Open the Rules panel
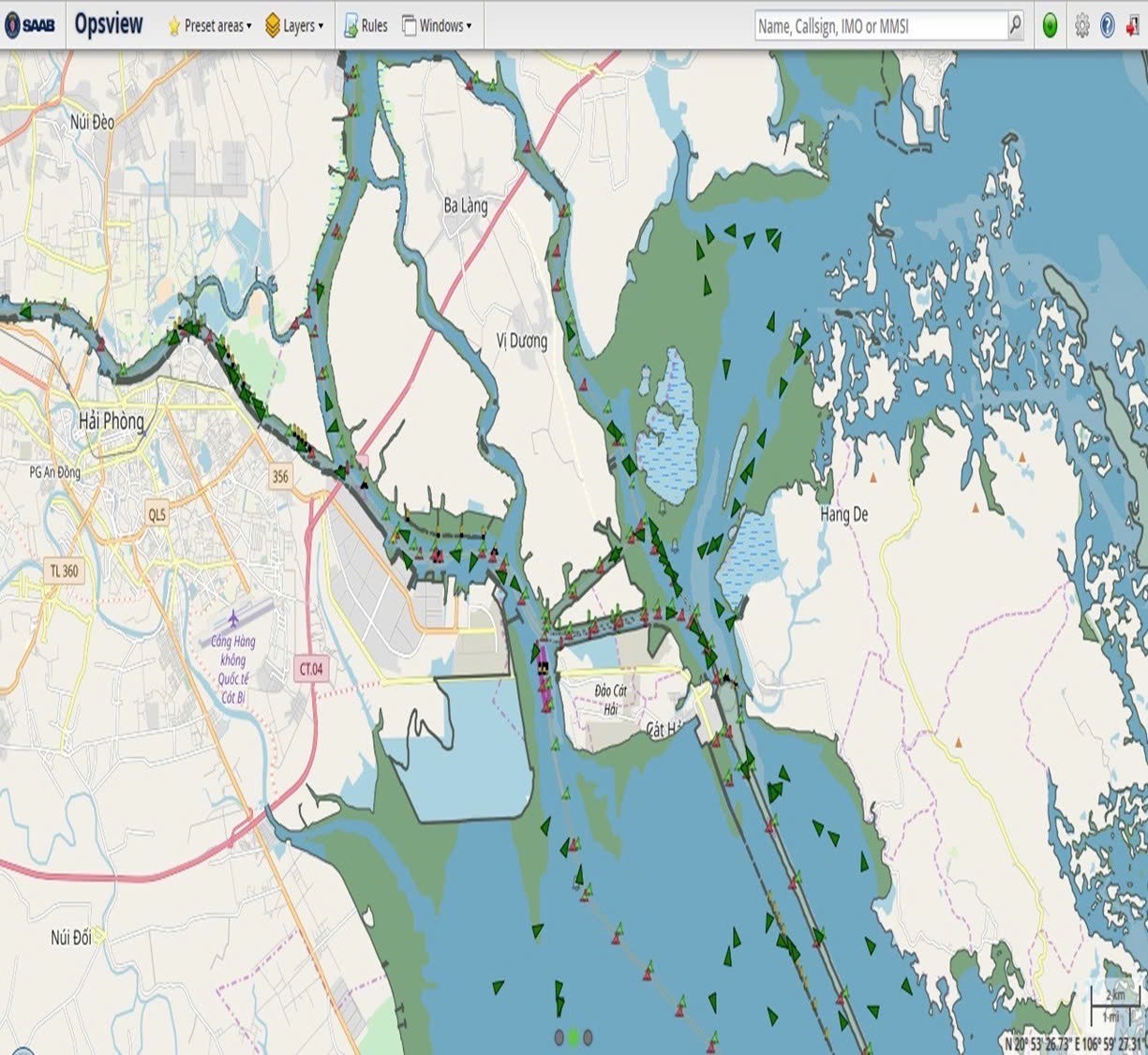The height and width of the screenshot is (1055, 1148). pyautogui.click(x=365, y=26)
